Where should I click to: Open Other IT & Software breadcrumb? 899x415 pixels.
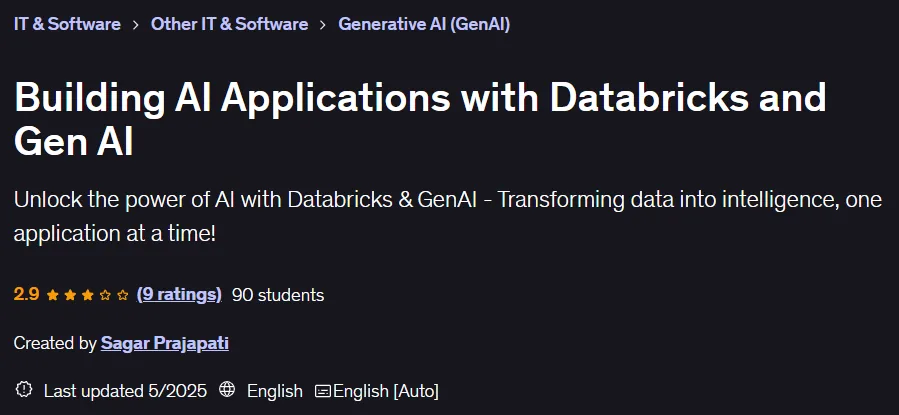229,24
